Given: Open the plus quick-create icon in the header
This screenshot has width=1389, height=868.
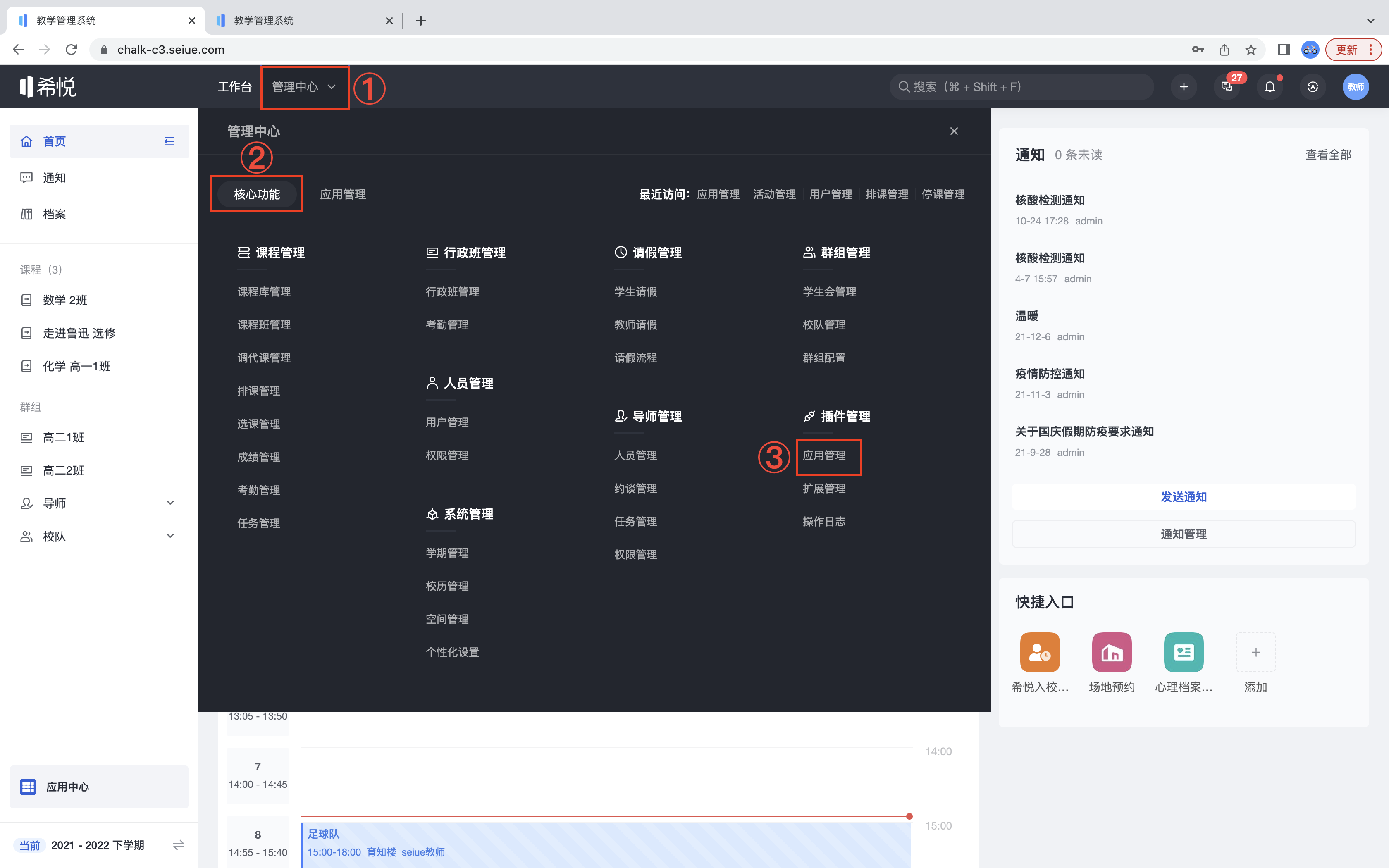Looking at the screenshot, I should click(x=1184, y=87).
